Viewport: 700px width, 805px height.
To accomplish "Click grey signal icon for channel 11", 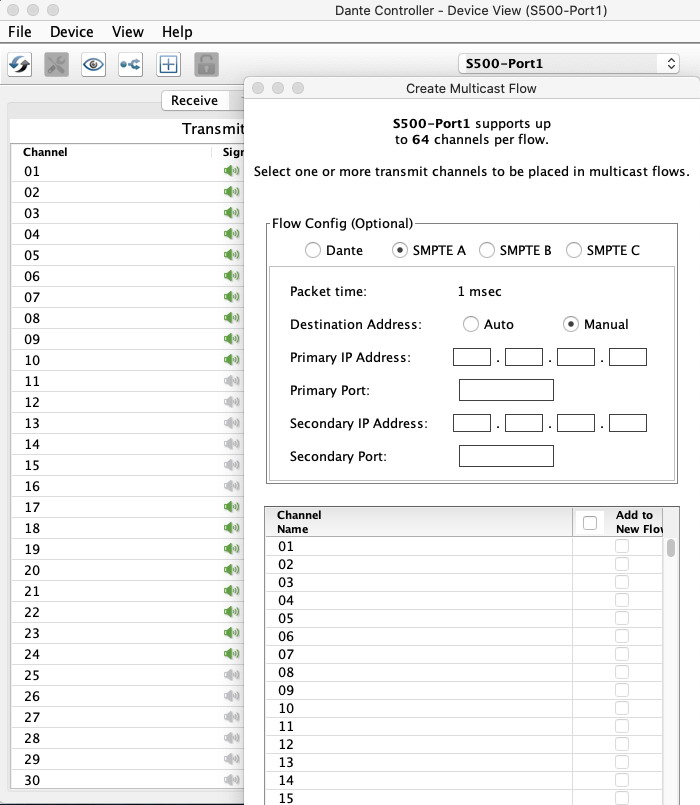I will [x=232, y=381].
